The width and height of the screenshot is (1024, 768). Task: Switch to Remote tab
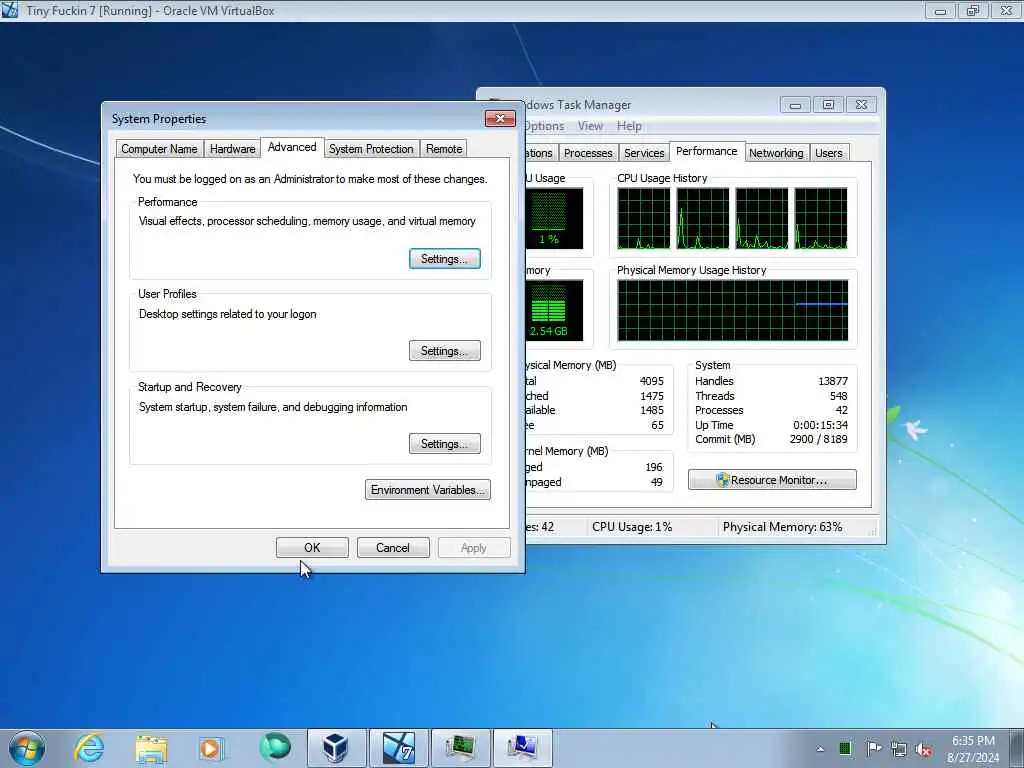[x=444, y=149]
